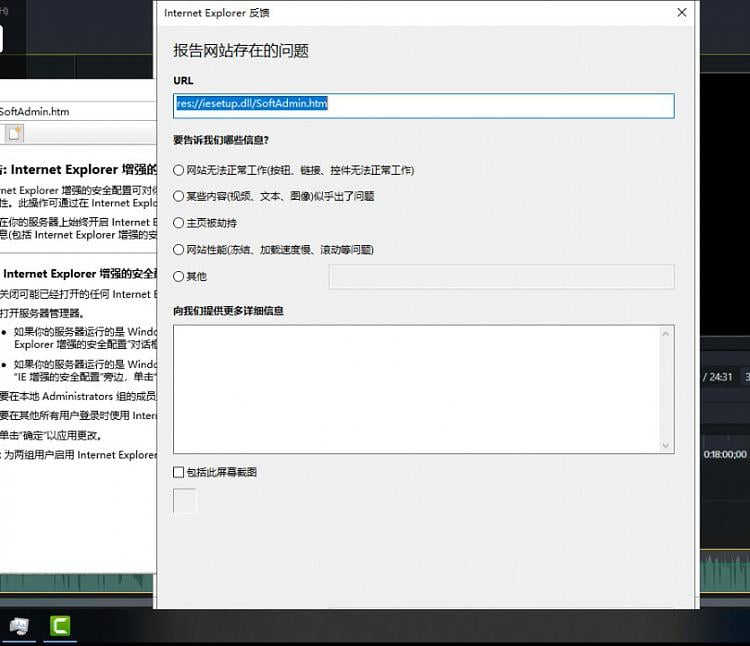Click the '报告网站存在的问题' heading
Image resolution: width=750 pixels, height=646 pixels.
click(241, 51)
